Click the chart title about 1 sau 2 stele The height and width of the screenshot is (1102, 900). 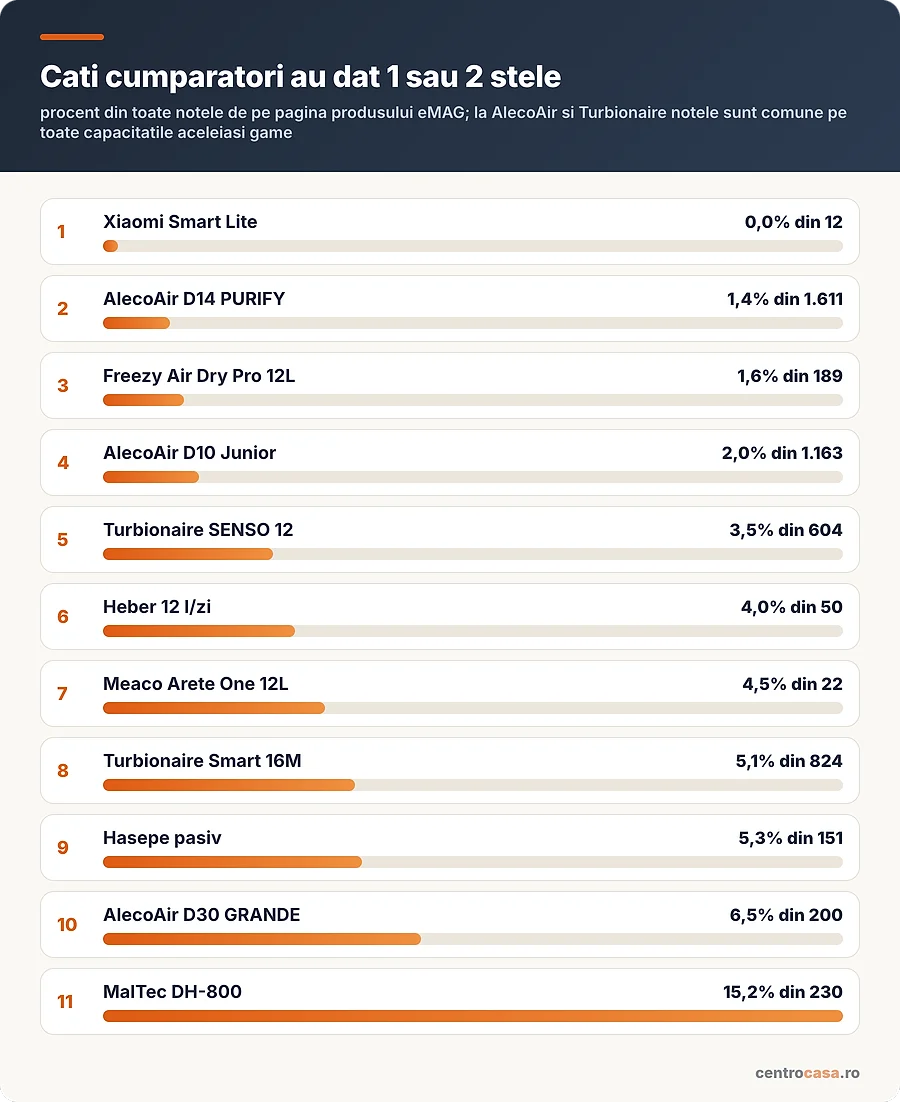point(300,77)
